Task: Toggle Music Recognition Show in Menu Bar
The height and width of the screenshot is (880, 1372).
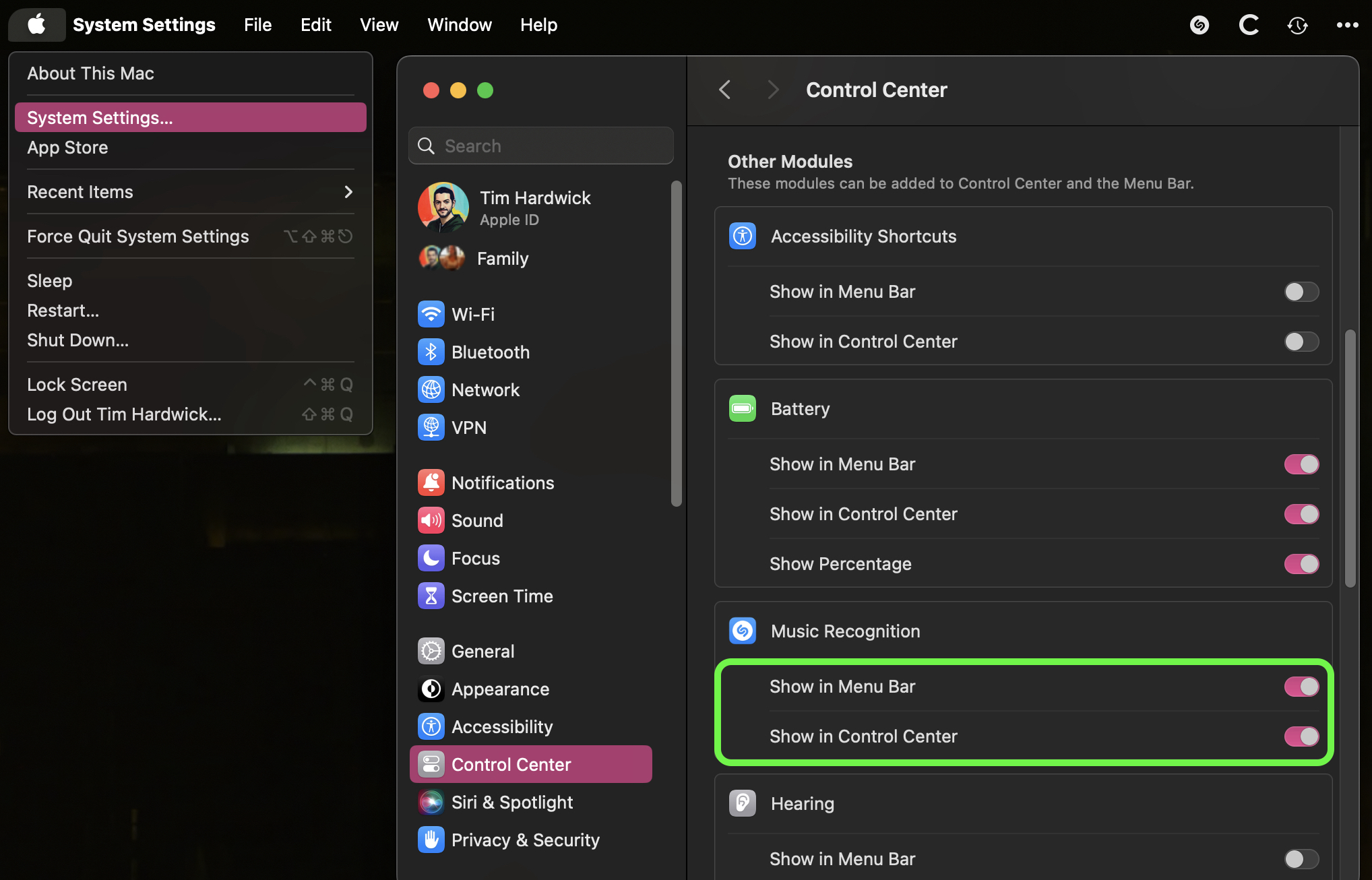Action: 1301,687
